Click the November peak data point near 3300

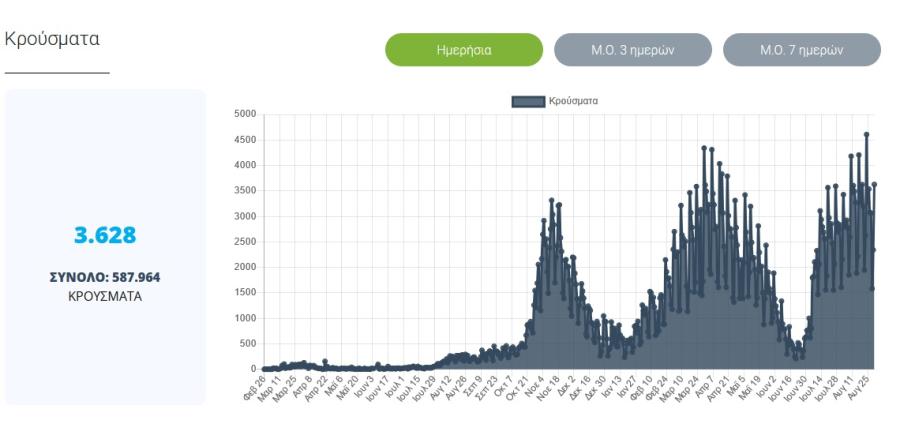[552, 200]
